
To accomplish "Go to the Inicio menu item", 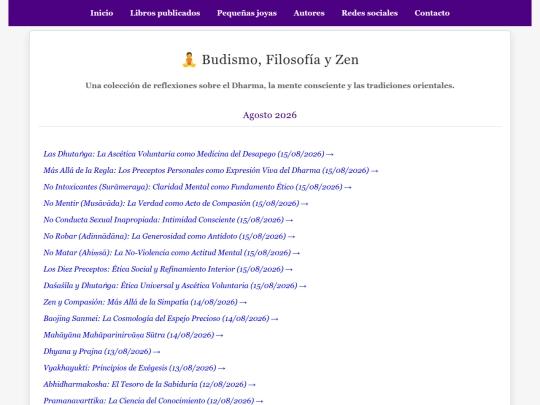I will click(102, 13).
